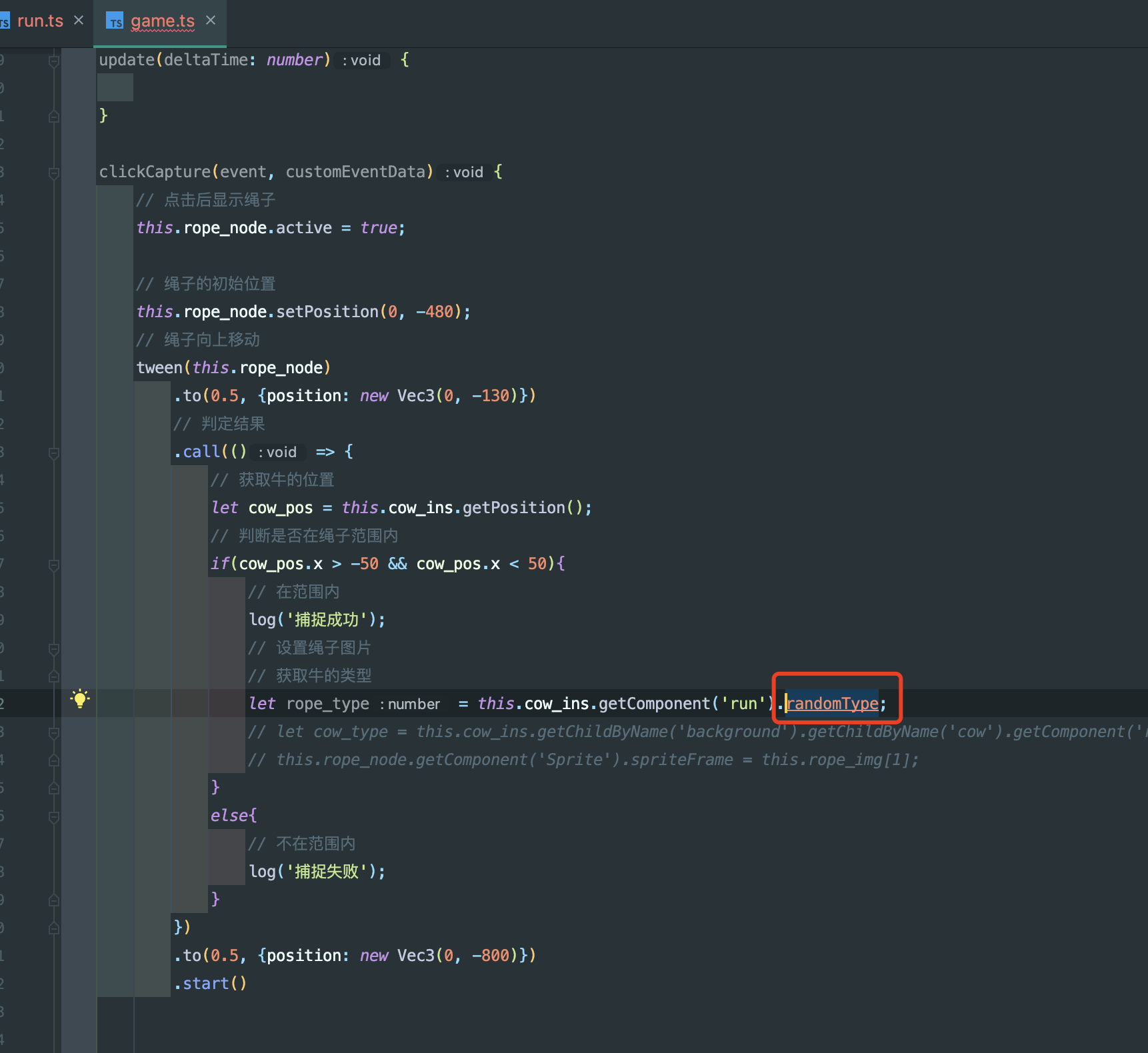Click the getPosition() method call
1148x1053 pixels.
(523, 508)
